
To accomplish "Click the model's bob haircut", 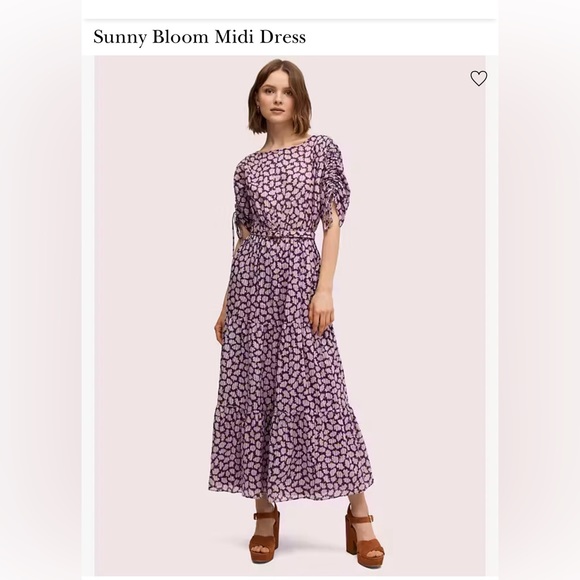I will click(x=279, y=96).
